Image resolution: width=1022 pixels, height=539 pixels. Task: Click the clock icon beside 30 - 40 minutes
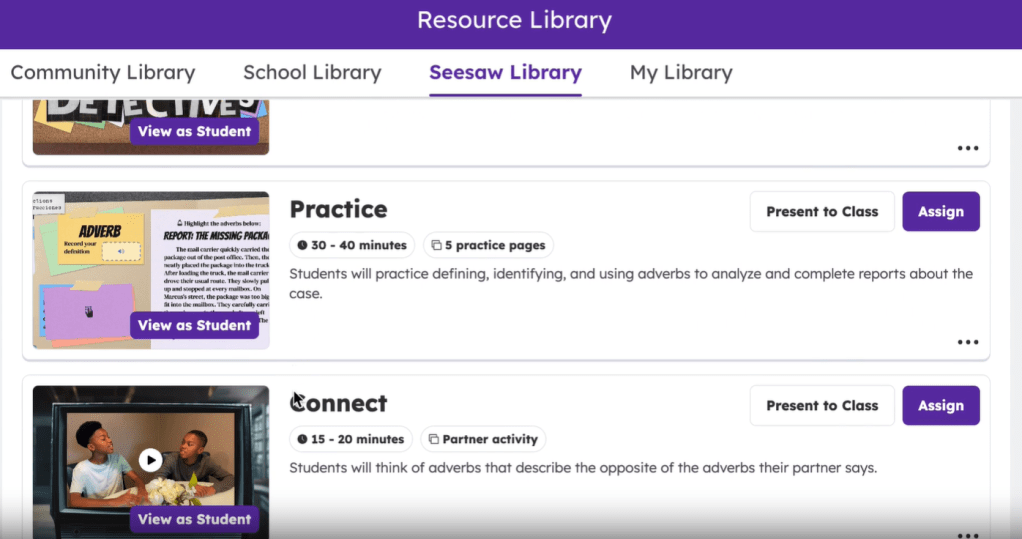tap(302, 245)
